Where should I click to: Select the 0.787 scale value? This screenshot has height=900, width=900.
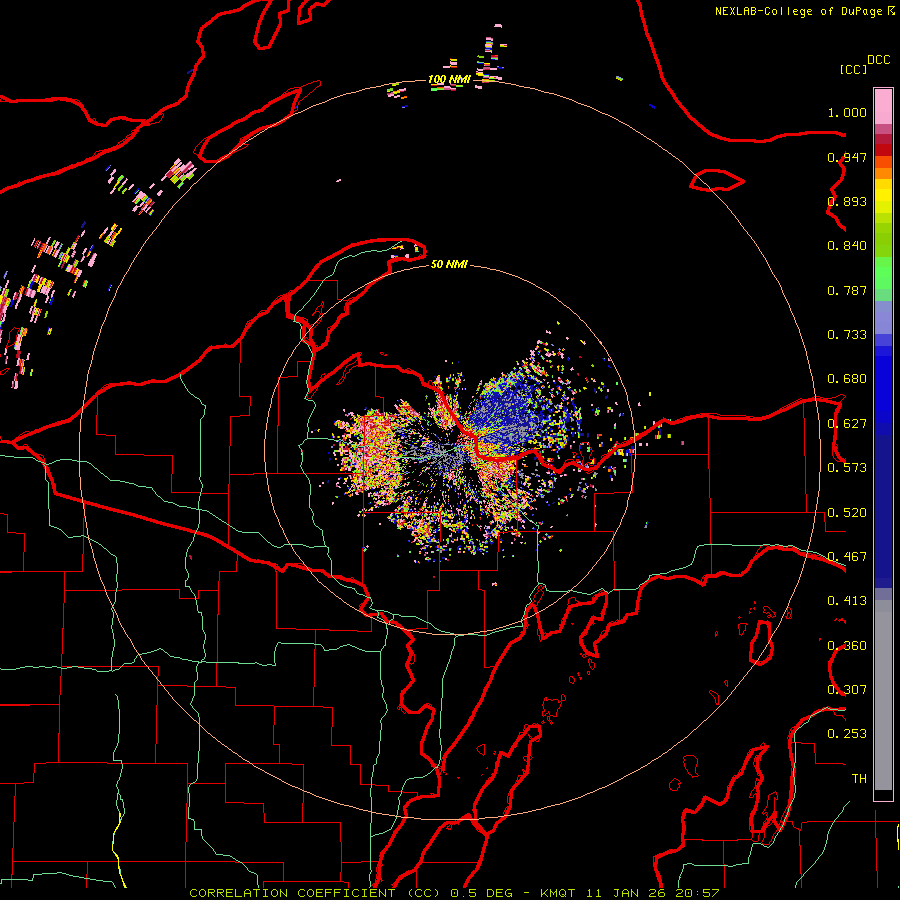pyautogui.click(x=847, y=290)
